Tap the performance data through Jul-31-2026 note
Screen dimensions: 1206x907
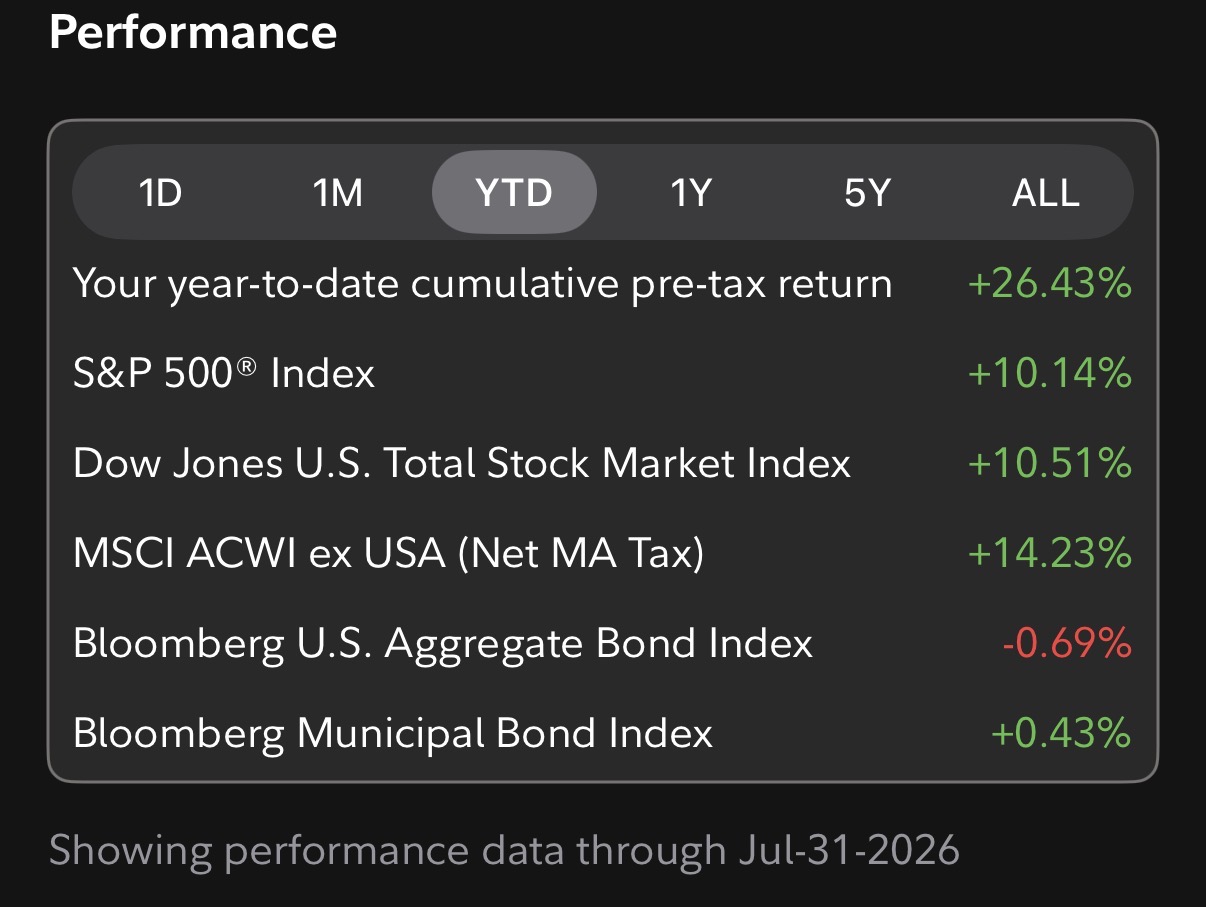504,851
